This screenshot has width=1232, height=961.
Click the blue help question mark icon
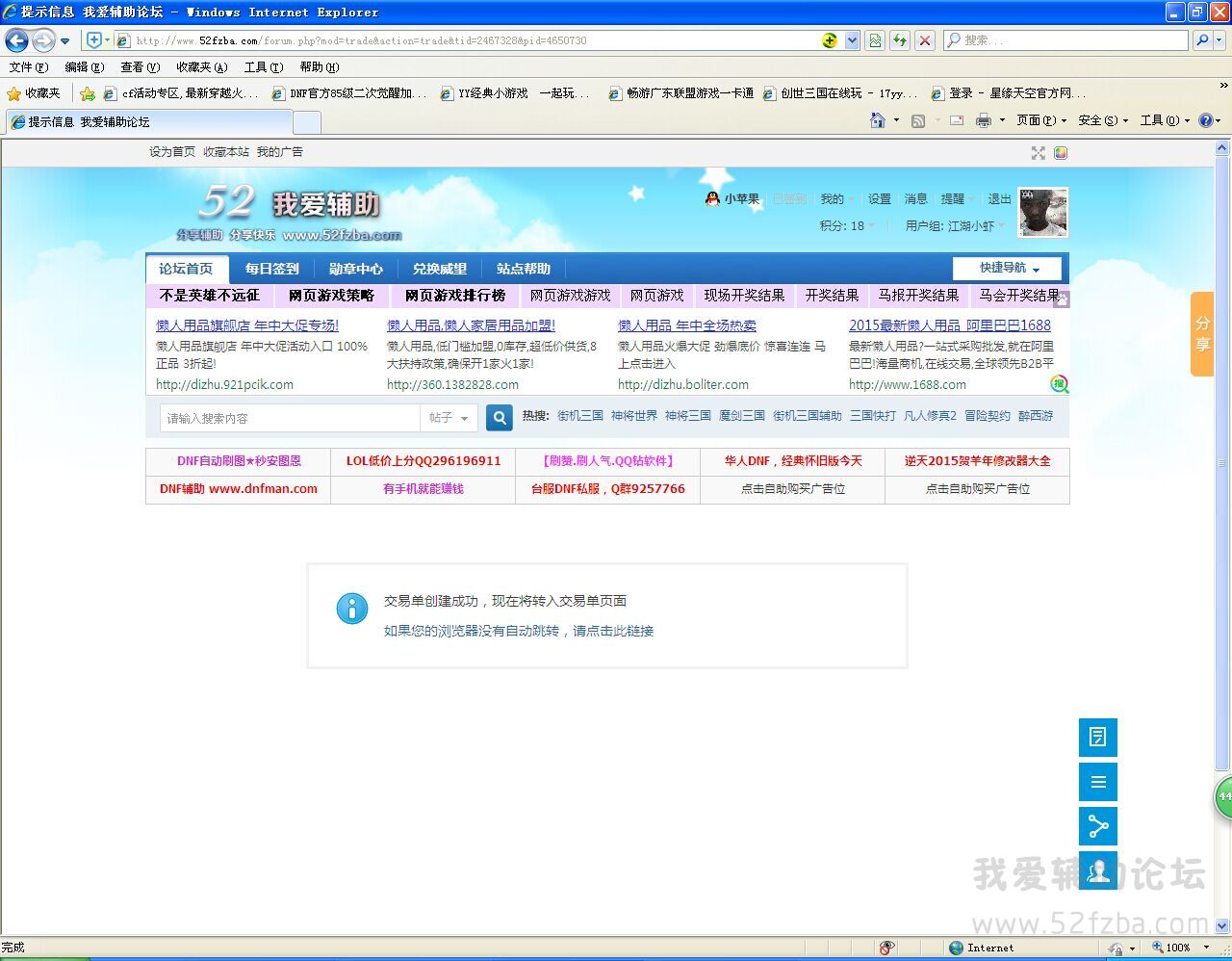(x=1206, y=120)
